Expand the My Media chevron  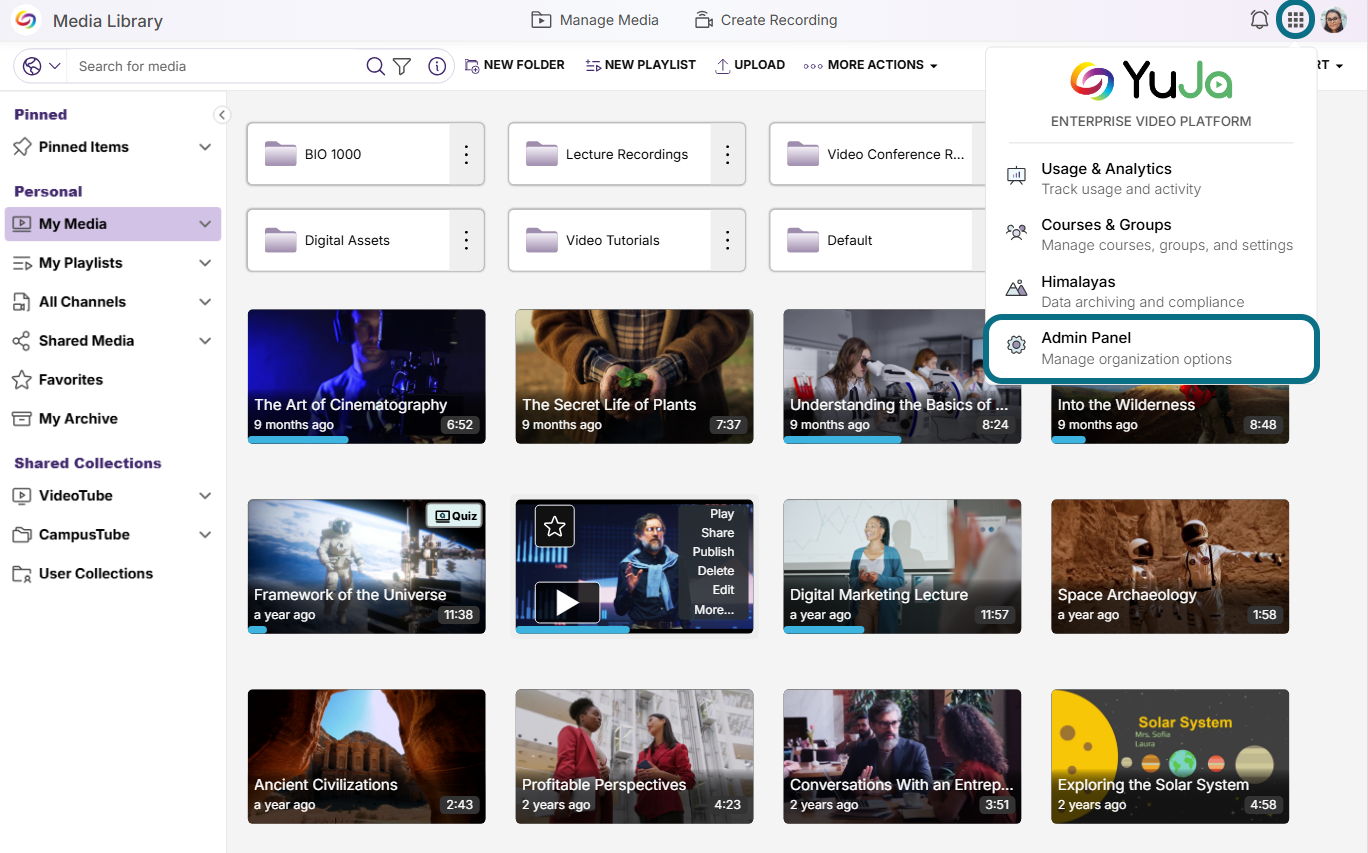(x=205, y=224)
